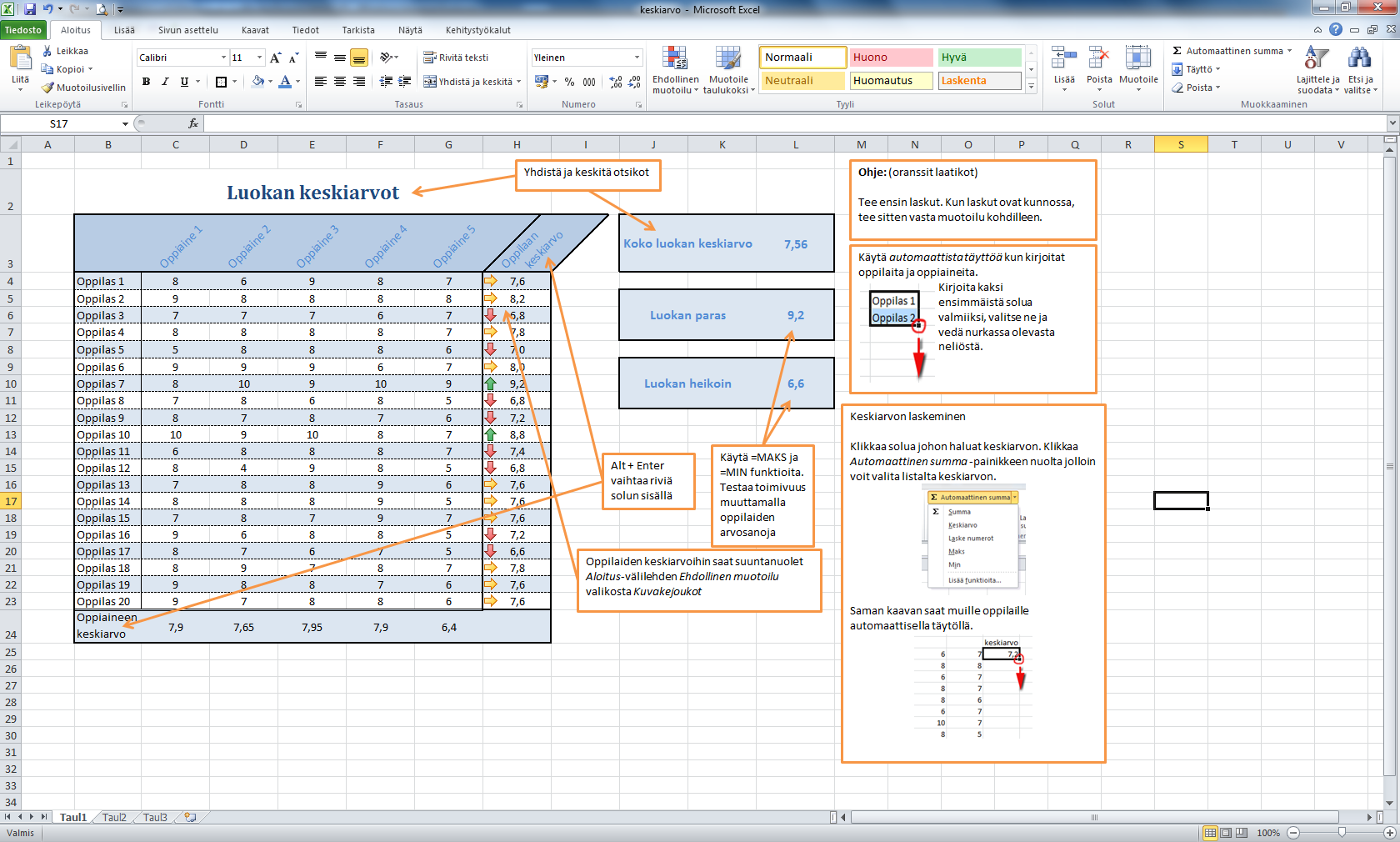The width and height of the screenshot is (1400, 842).
Task: Toggle bold formatting with B button
Action: 147,82
